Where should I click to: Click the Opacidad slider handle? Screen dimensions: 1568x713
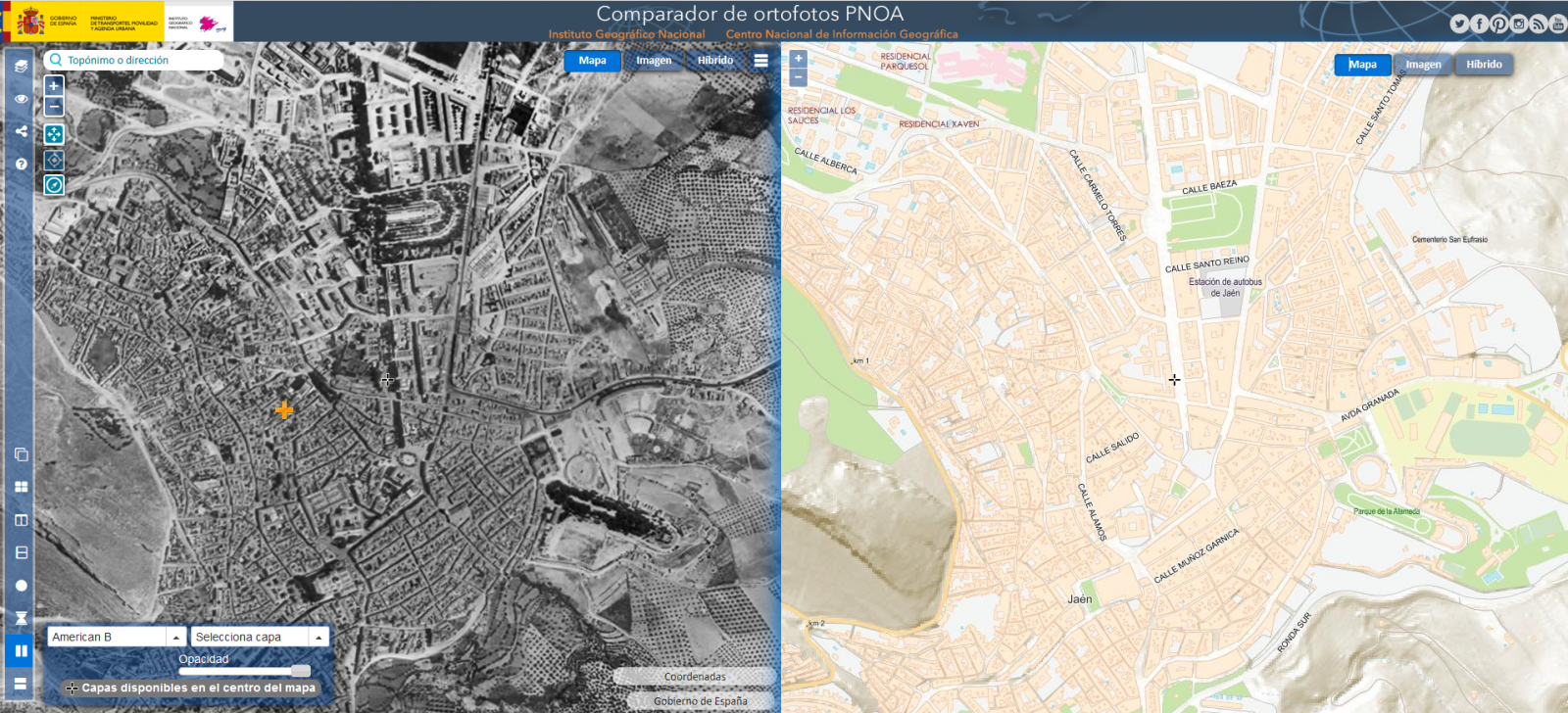click(x=301, y=671)
